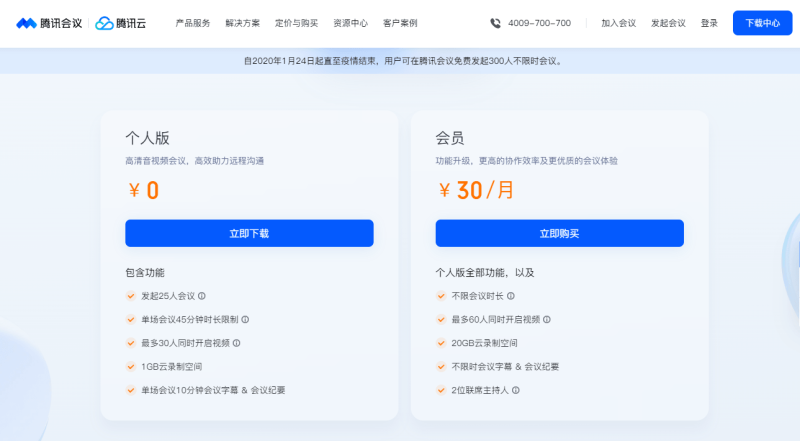Click the 20GB云录制空间 feature text
The height and width of the screenshot is (441, 800).
coord(484,343)
